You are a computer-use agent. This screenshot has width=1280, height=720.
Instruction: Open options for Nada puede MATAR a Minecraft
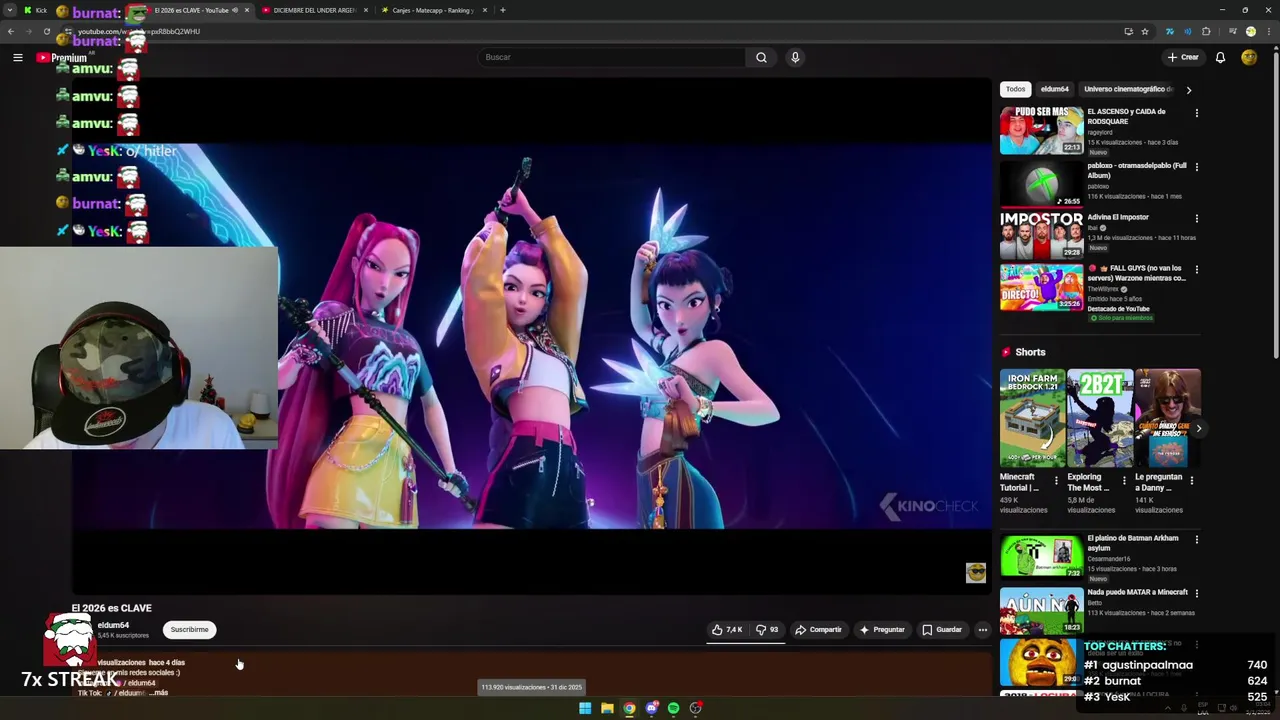(x=1196, y=594)
